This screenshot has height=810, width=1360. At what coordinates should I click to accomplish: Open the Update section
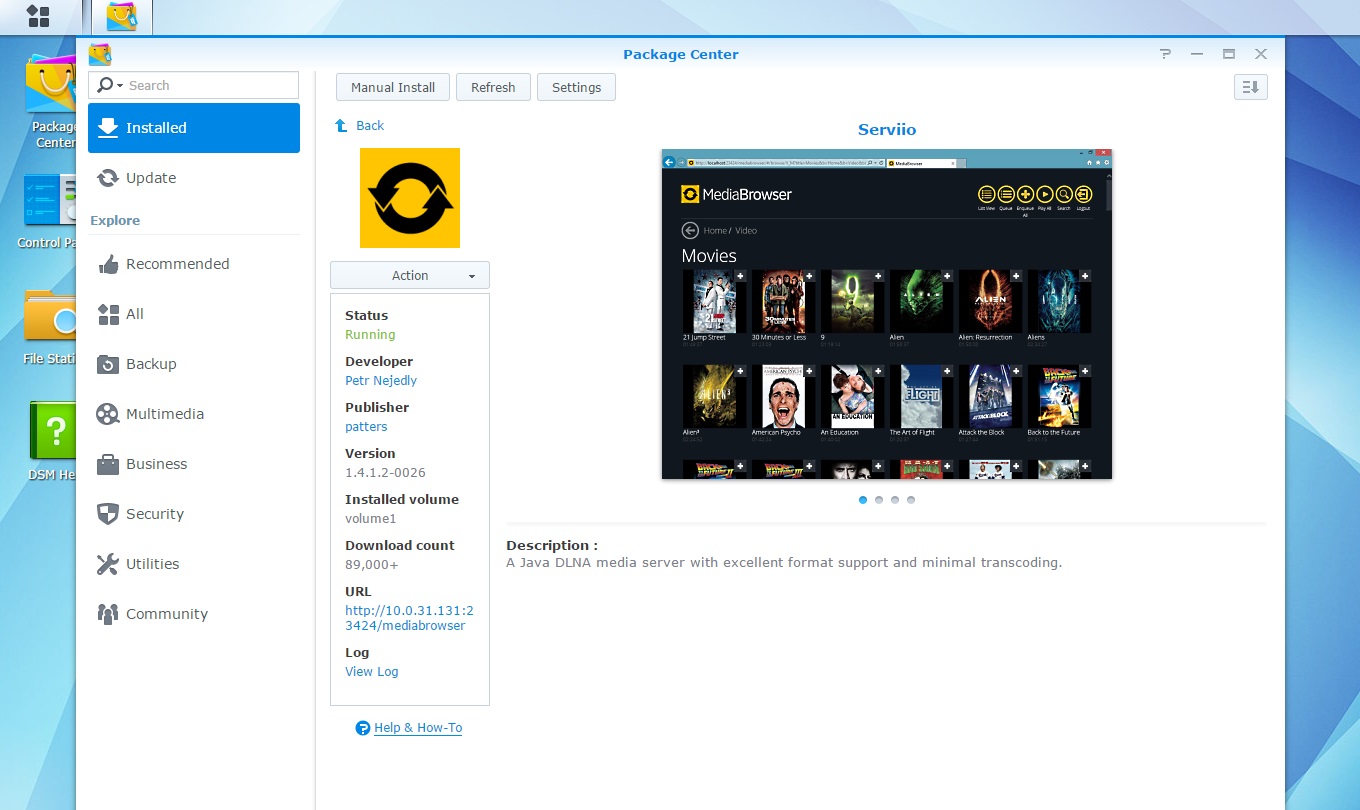pyautogui.click(x=194, y=178)
